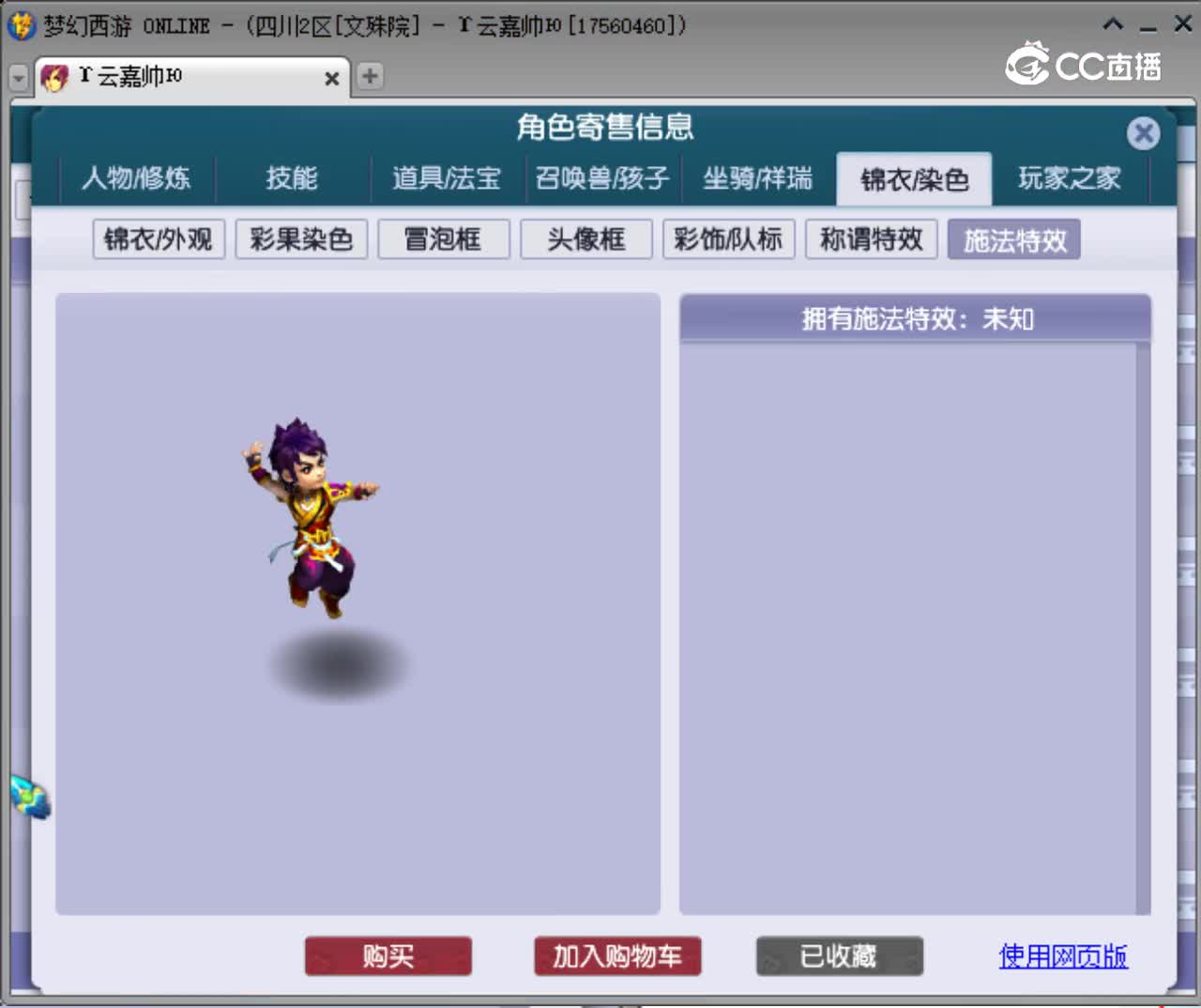Click the 梦幻西游 game logo icon in title bar

[x=21, y=25]
